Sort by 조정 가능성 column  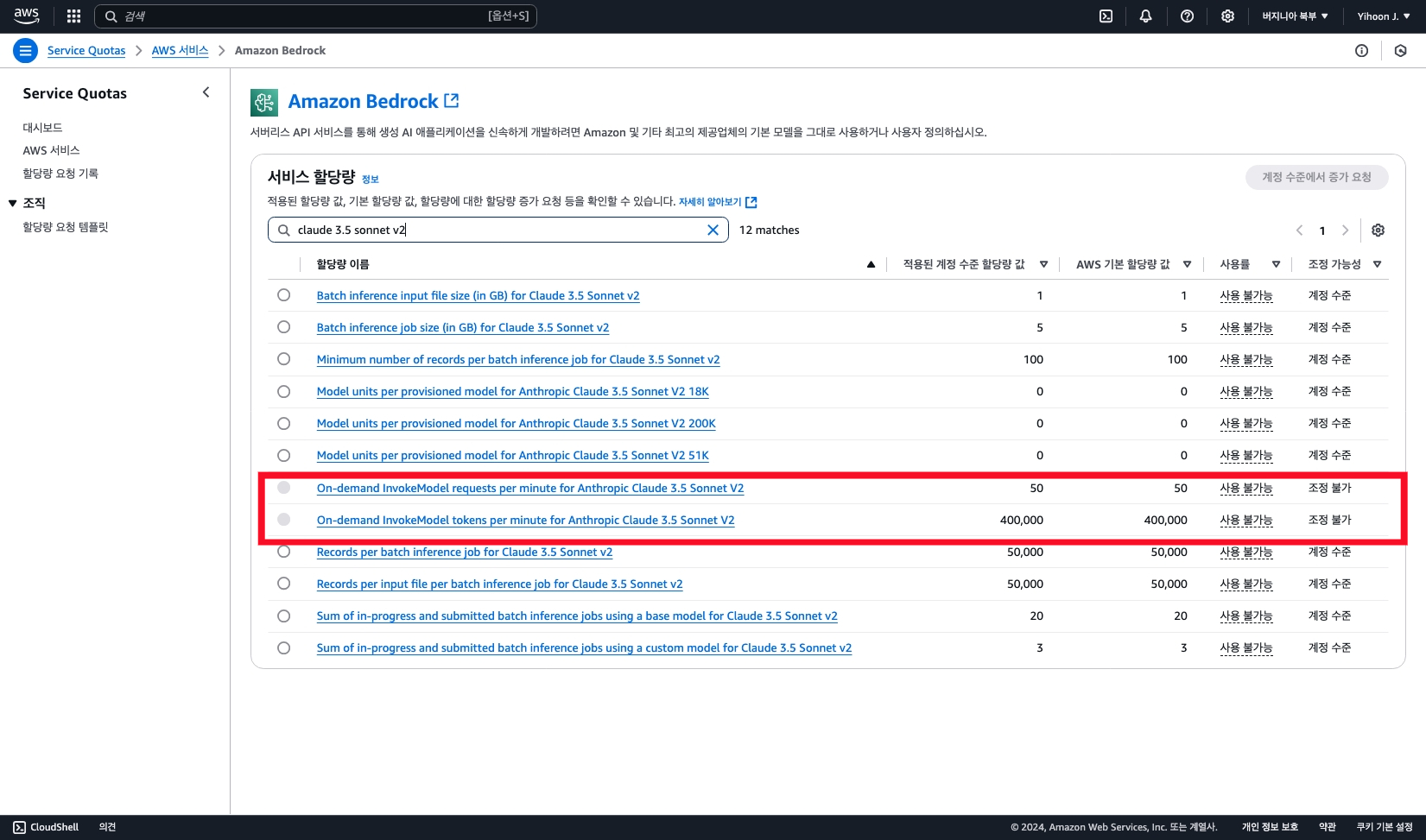tap(1377, 265)
